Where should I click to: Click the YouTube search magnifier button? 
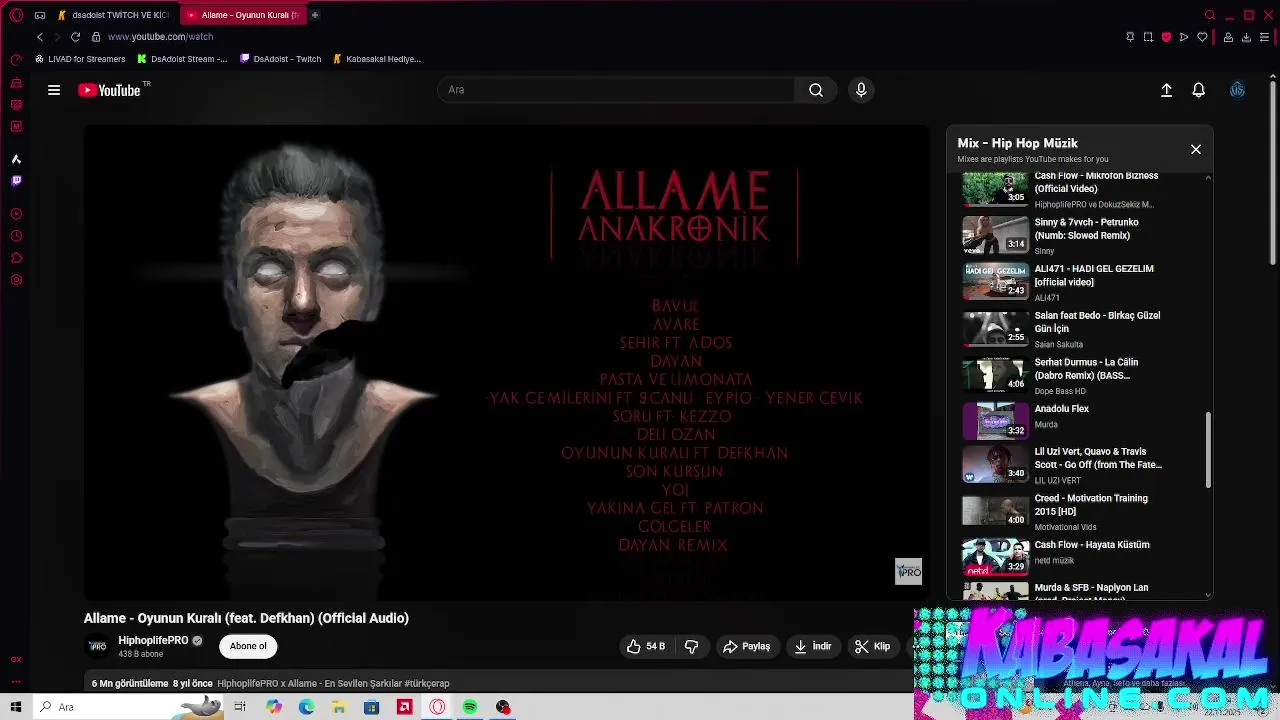[x=816, y=90]
